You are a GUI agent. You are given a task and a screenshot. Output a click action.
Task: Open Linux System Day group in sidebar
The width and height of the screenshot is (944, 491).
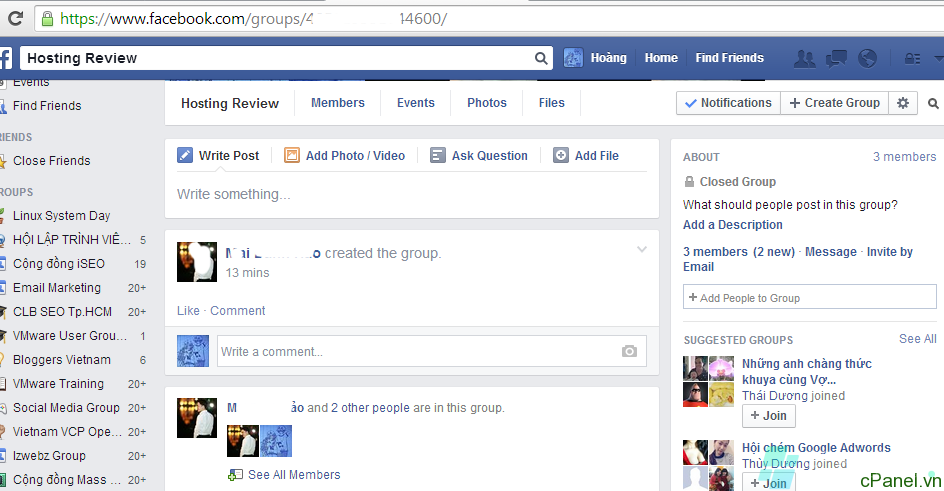61,215
